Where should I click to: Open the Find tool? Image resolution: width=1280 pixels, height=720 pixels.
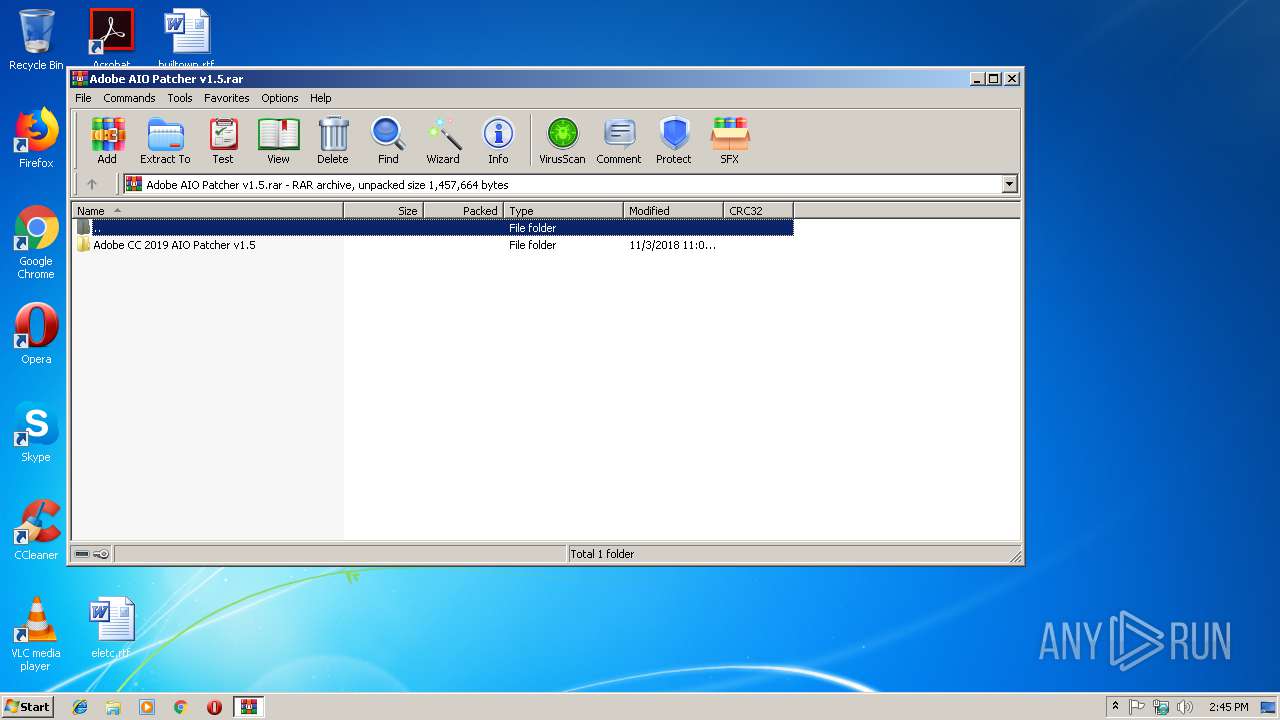coord(388,140)
